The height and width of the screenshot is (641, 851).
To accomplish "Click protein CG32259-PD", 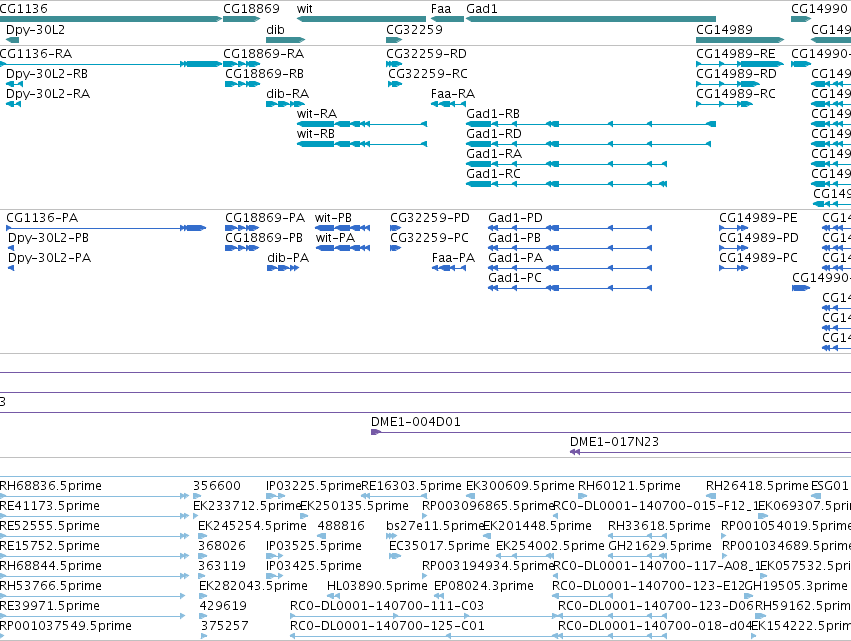I will (396, 228).
